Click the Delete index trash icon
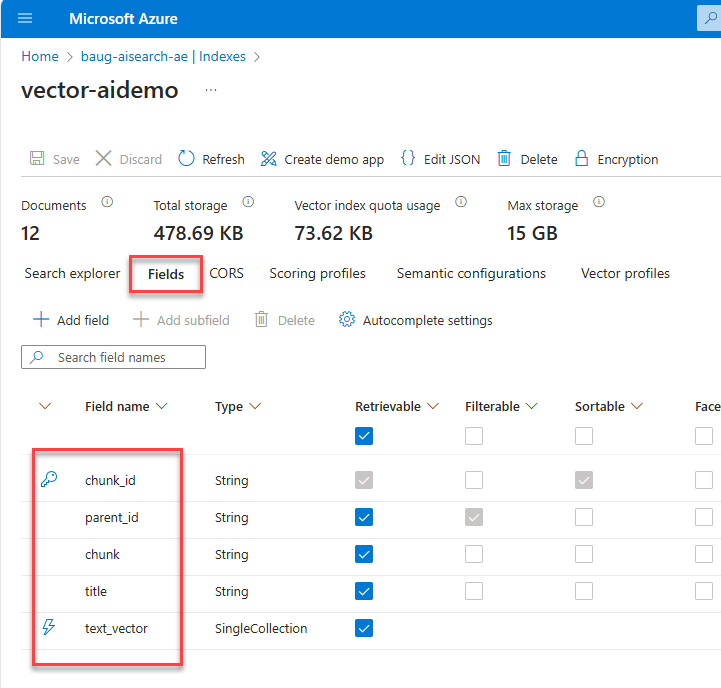Viewport: 721px width, 688px height. pos(505,159)
